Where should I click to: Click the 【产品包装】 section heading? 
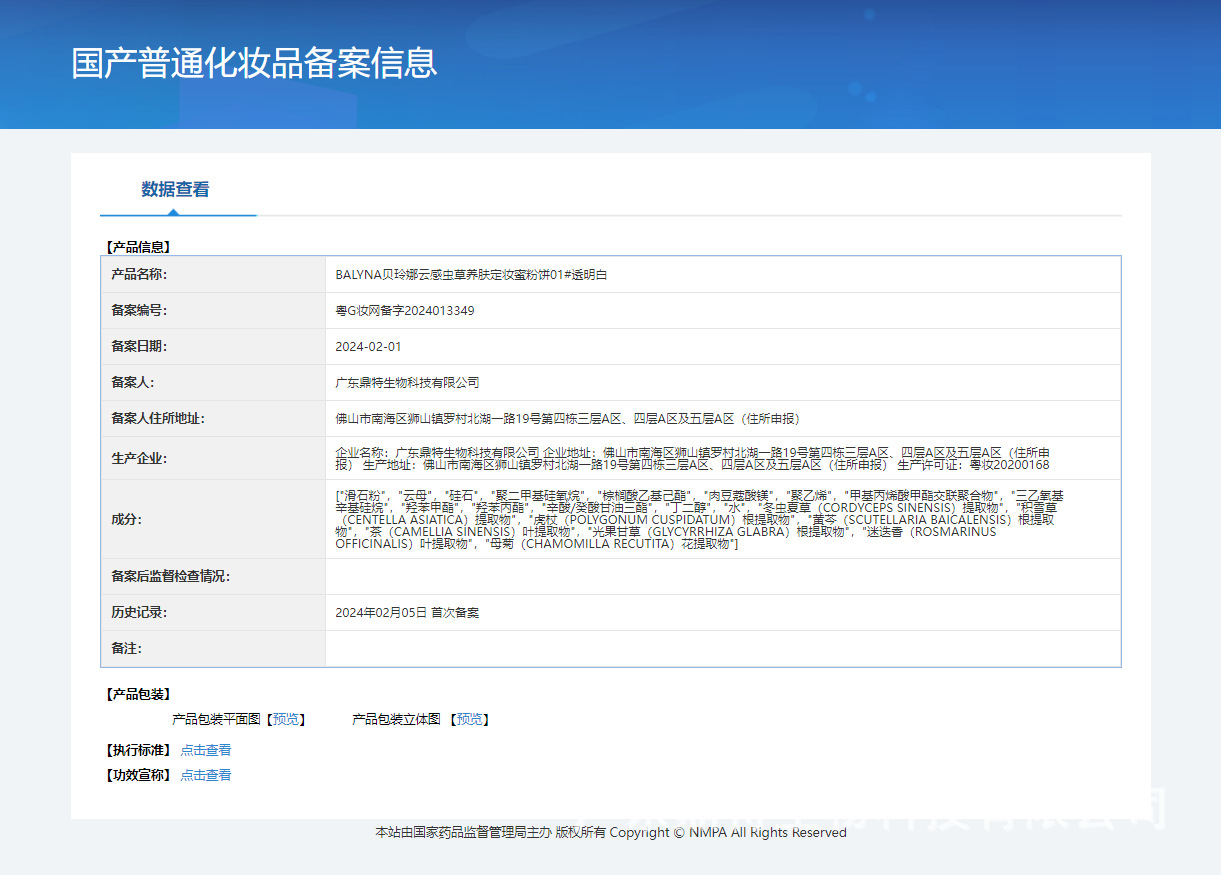[138, 694]
